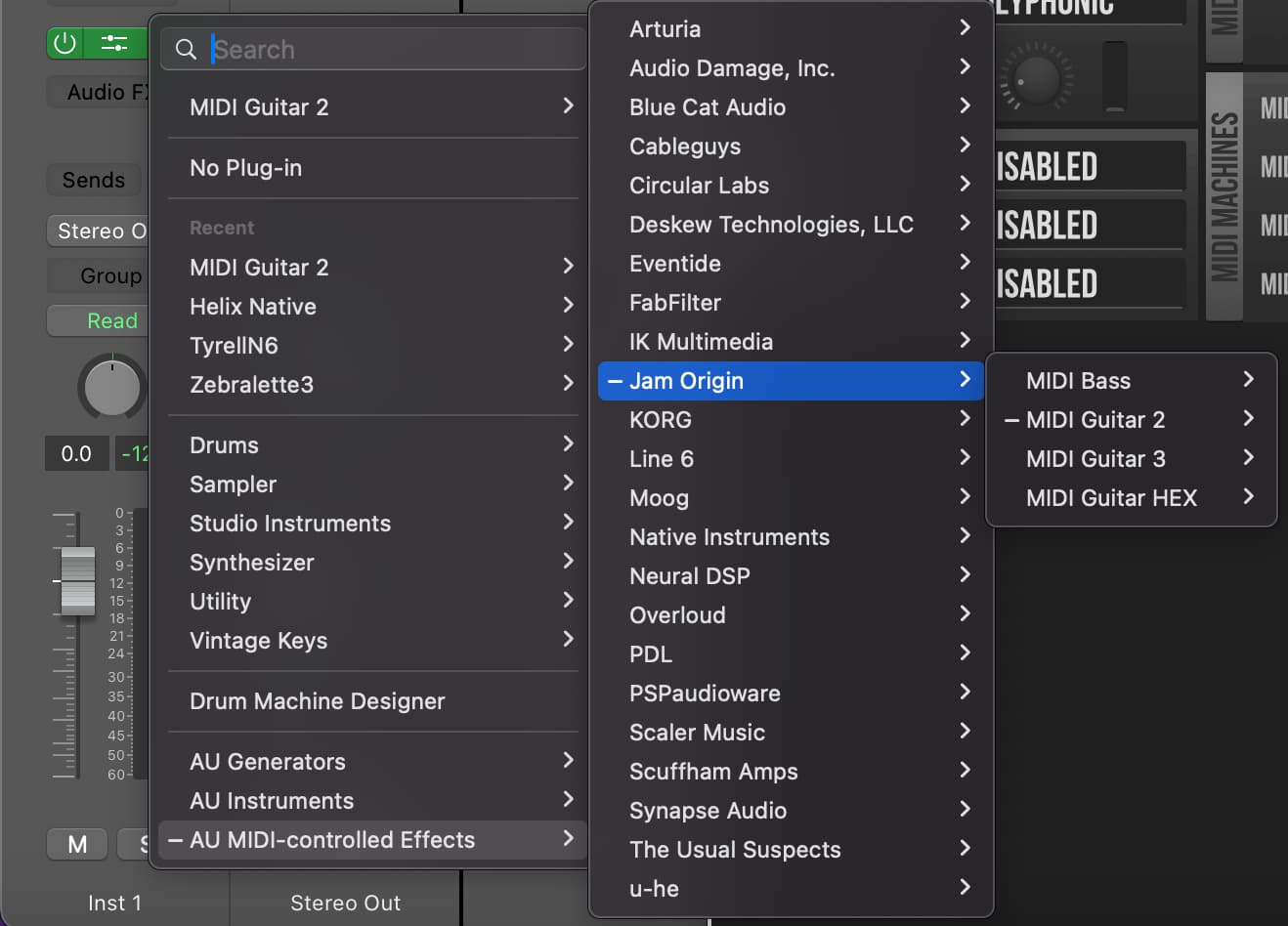Open the Circular Labs submenu
This screenshot has width=1288, height=926.
[x=791, y=185]
